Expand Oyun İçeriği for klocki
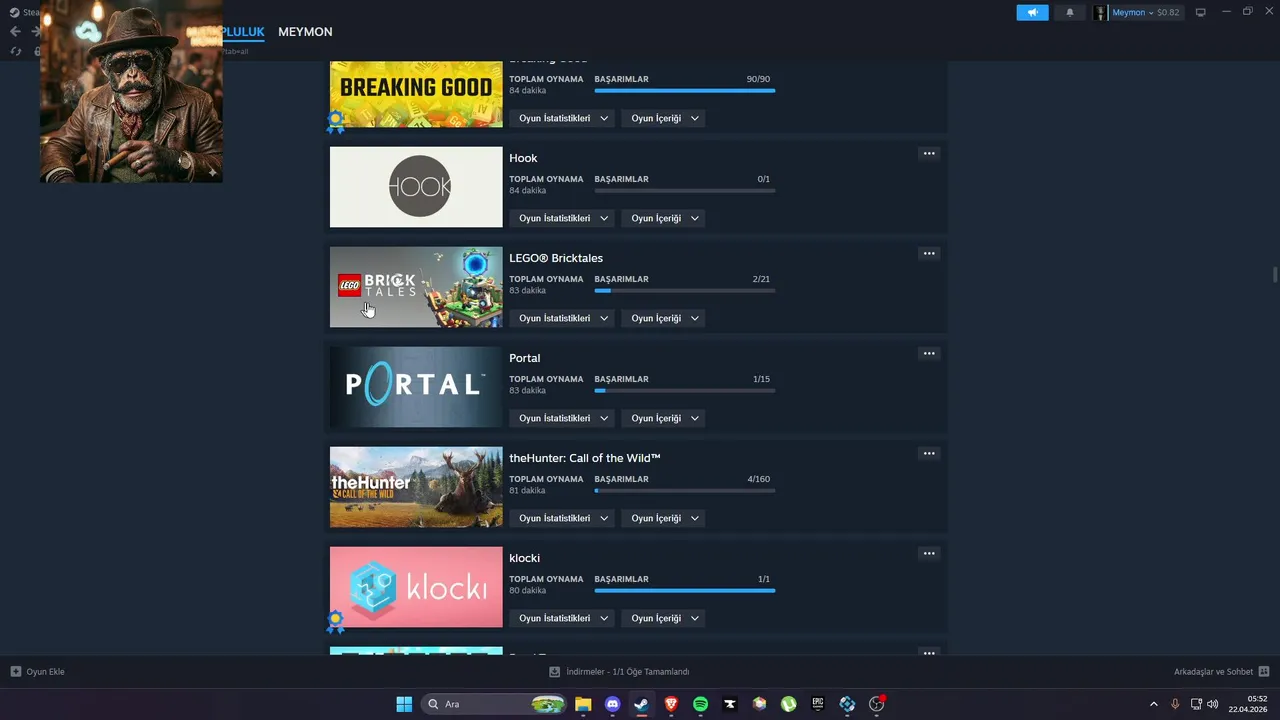 point(663,618)
